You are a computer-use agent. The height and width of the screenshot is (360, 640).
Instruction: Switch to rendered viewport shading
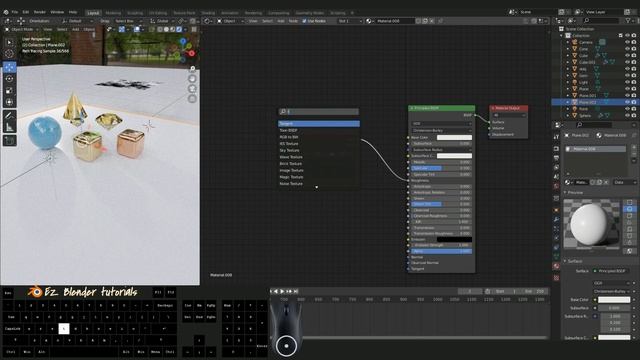click(x=179, y=29)
